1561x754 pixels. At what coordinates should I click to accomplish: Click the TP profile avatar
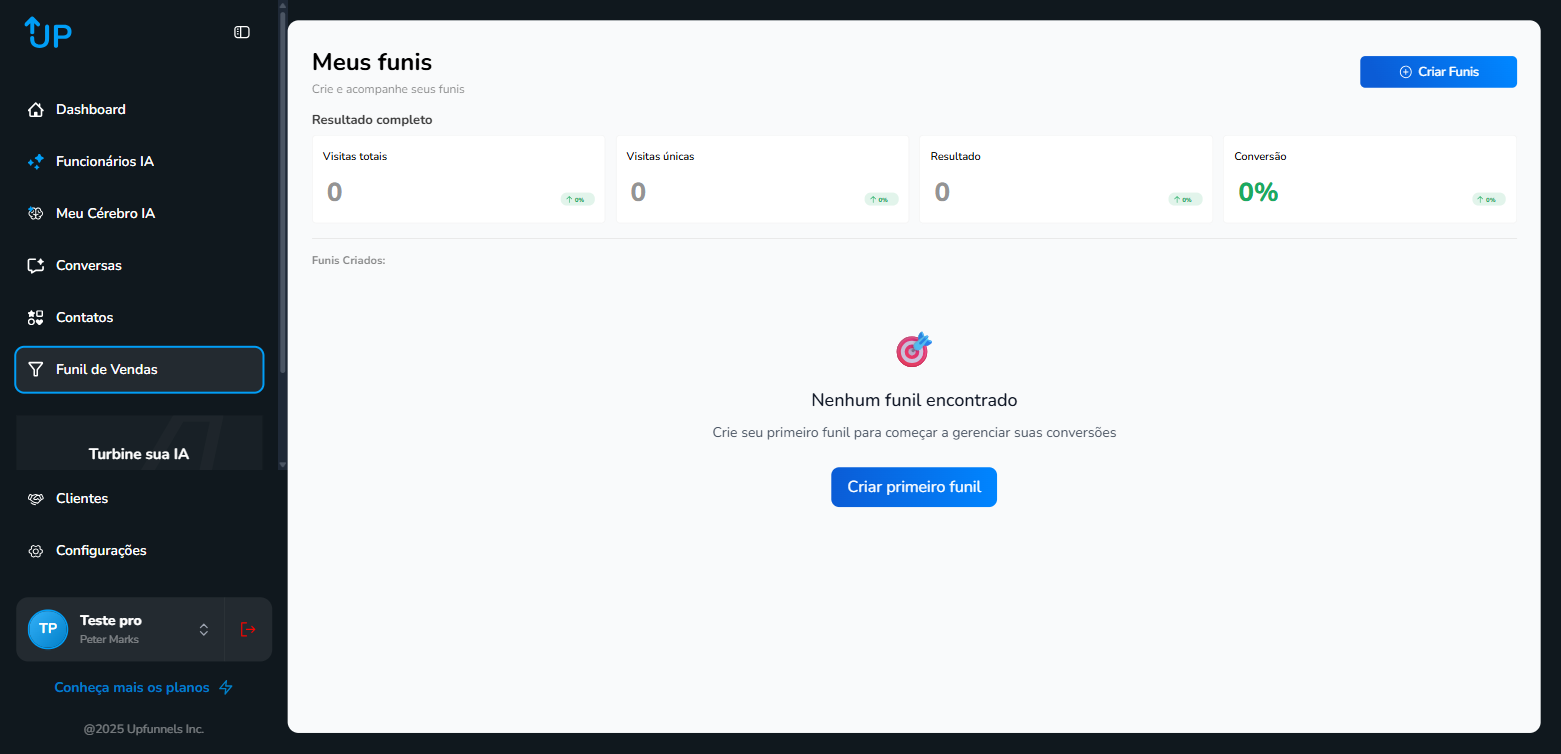pos(48,629)
